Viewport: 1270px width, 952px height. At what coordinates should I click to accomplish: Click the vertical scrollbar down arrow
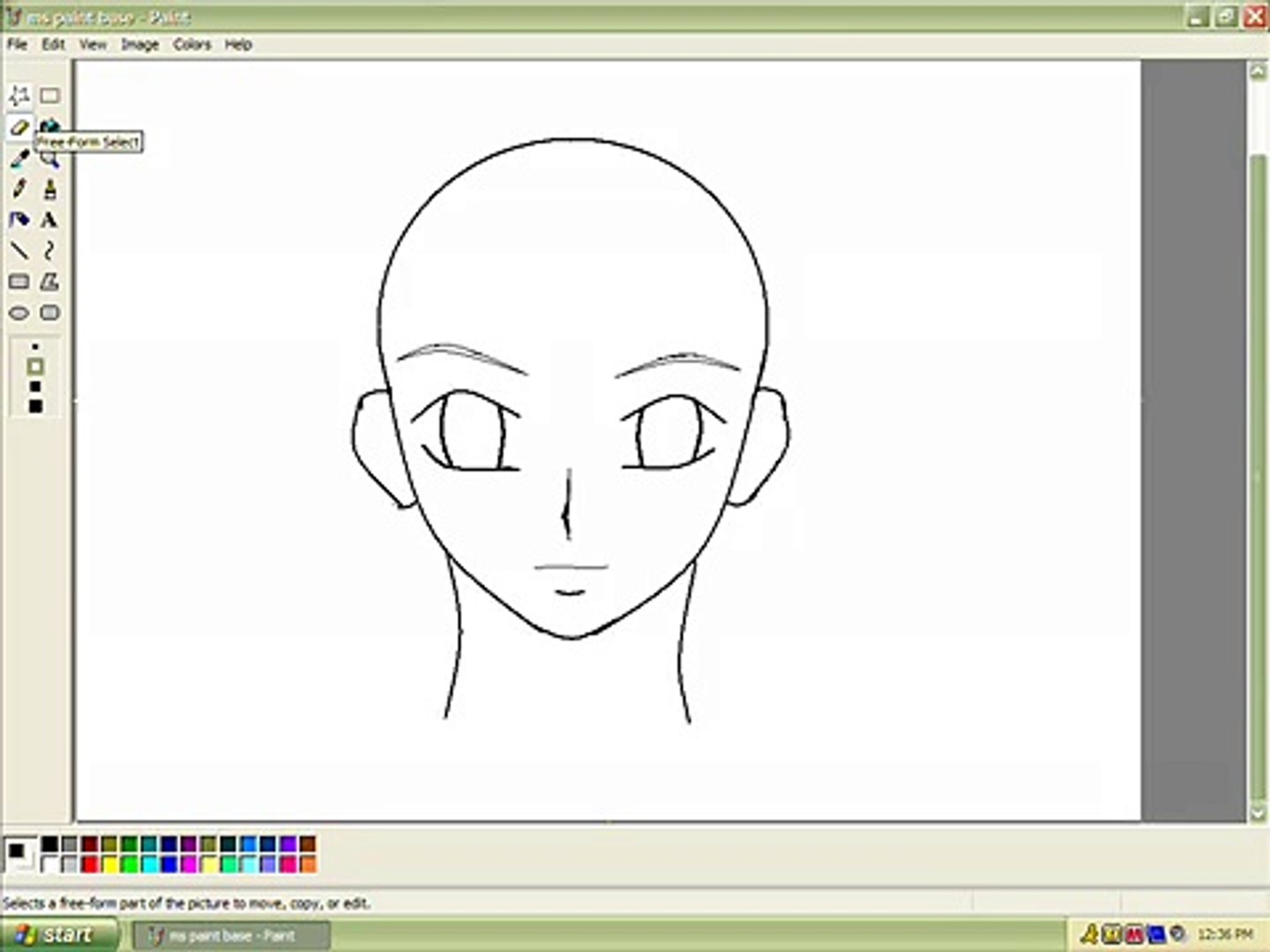(1259, 813)
